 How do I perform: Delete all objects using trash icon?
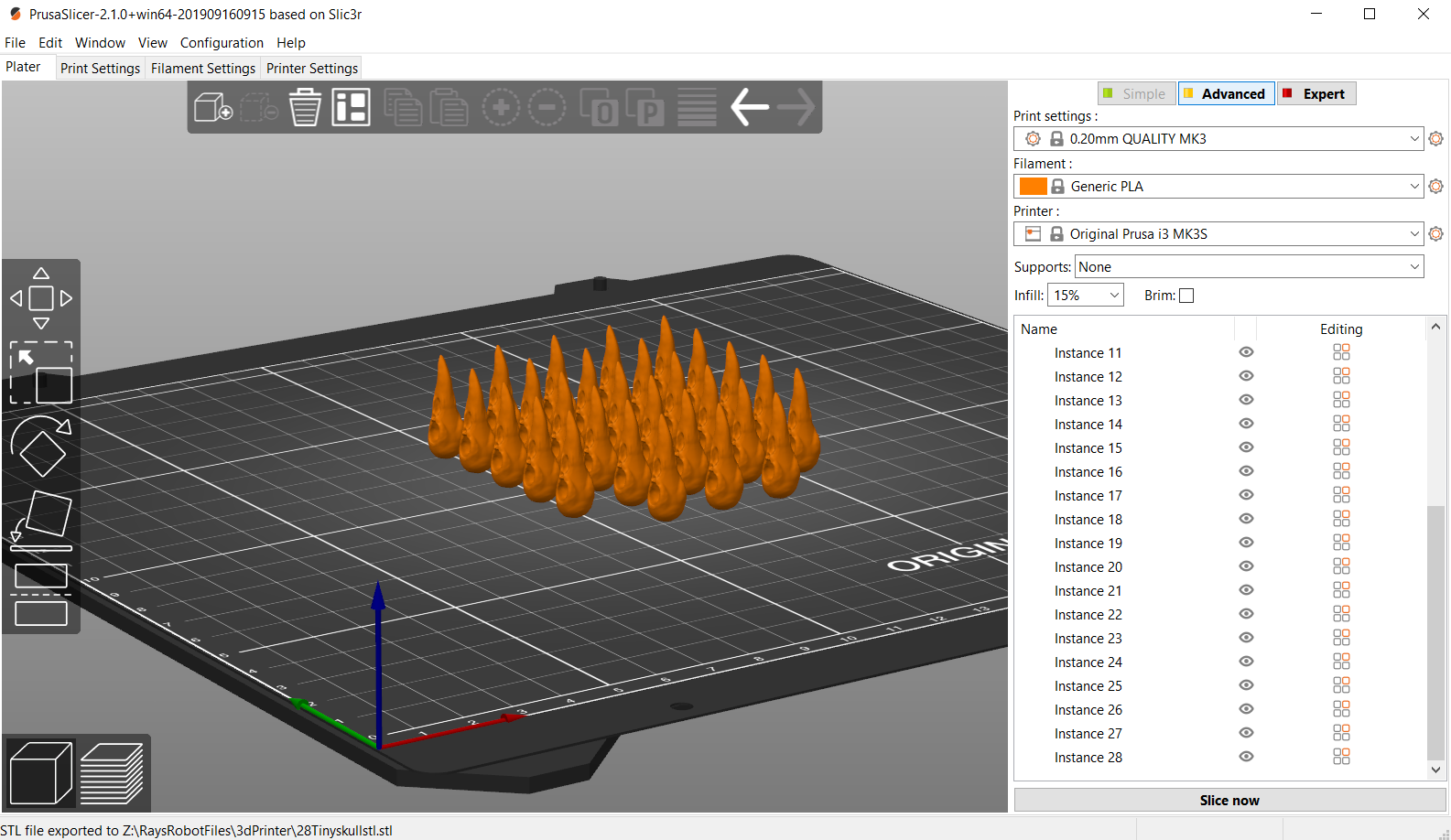point(305,108)
